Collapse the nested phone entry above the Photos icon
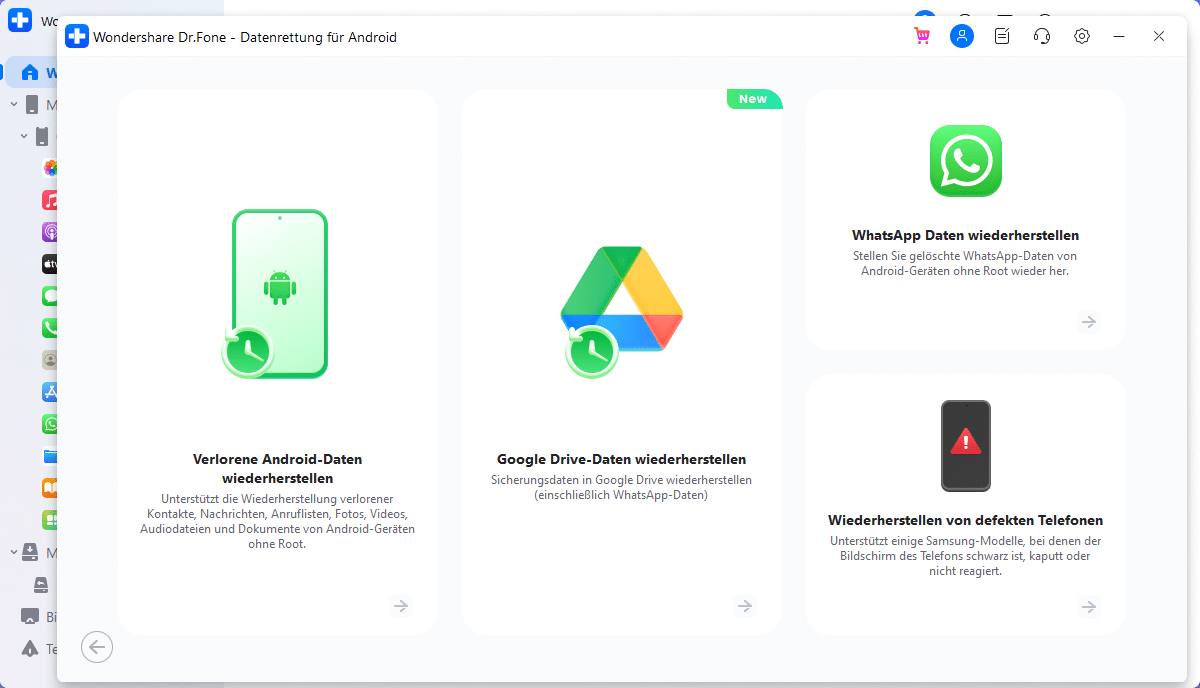1200x688 pixels. [x=24, y=136]
